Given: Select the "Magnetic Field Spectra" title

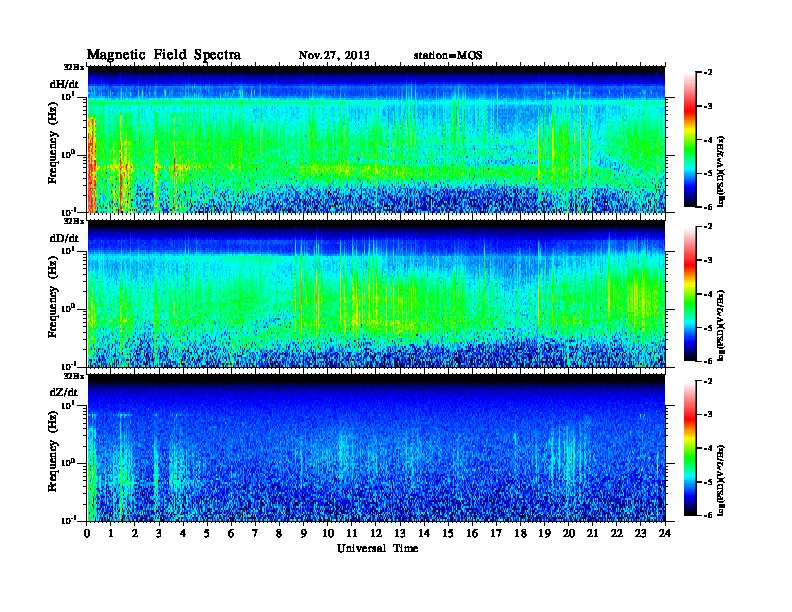Looking at the screenshot, I should pyautogui.click(x=164, y=55).
